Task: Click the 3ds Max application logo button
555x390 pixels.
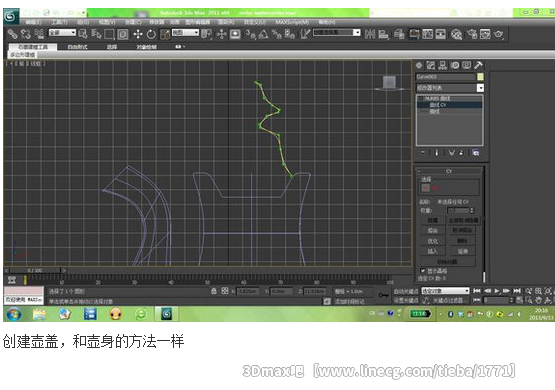Action: coord(11,16)
